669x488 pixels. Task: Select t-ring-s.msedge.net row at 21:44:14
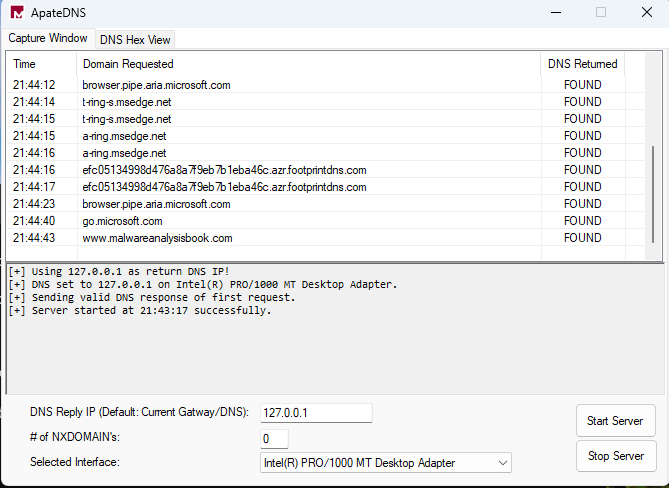coord(325,102)
